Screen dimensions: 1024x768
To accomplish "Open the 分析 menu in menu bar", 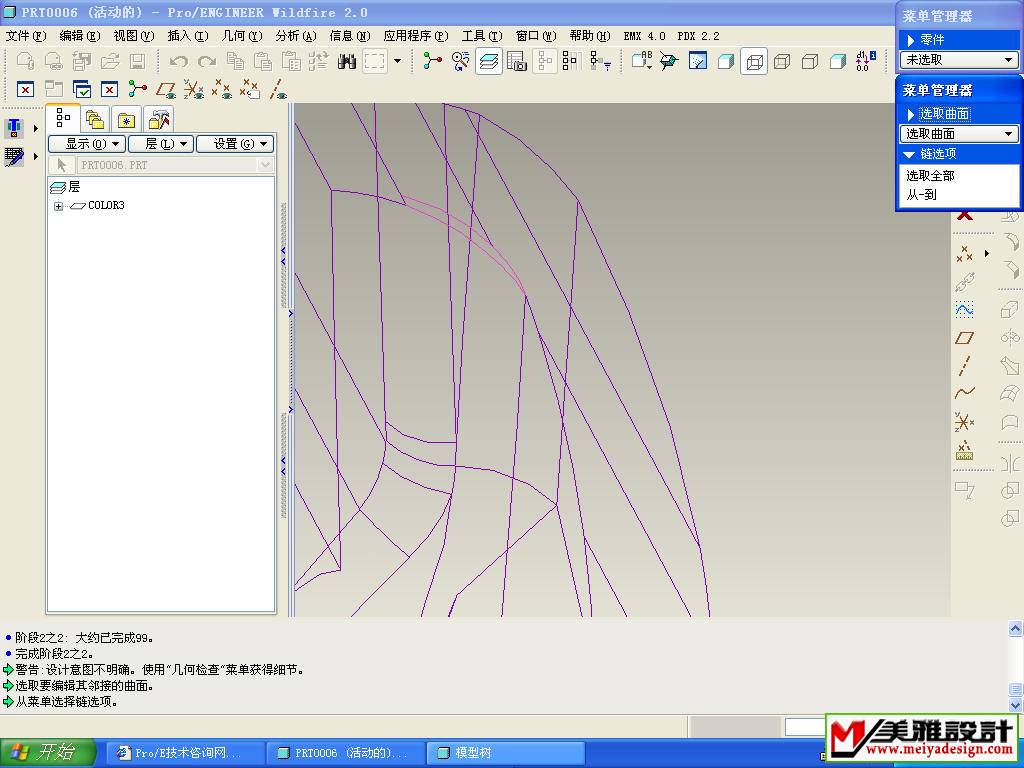I will (295, 36).
